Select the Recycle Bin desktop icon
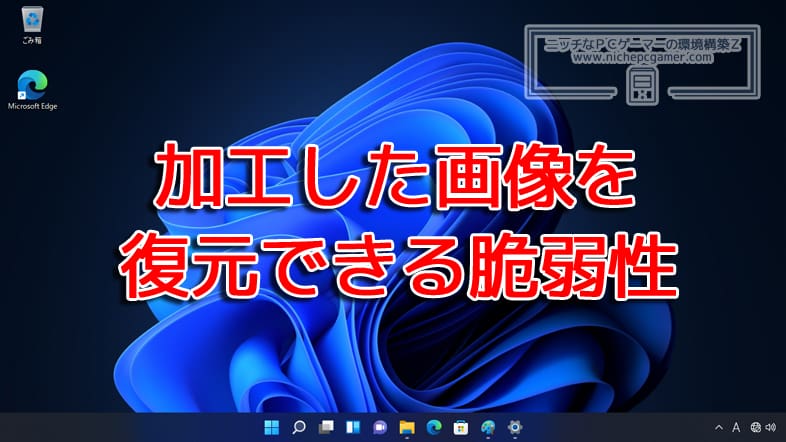786x442 pixels. point(32,26)
